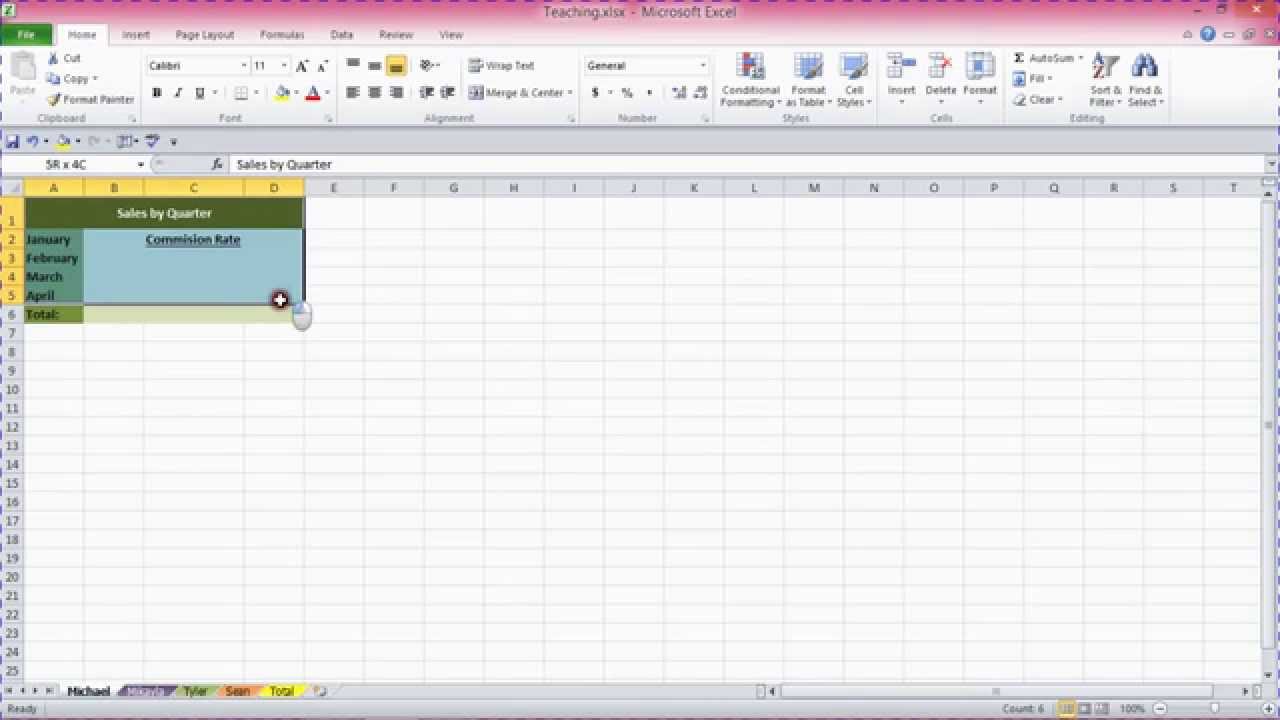This screenshot has width=1280, height=720.
Task: Apply accounting dollar format
Action: pos(595,93)
